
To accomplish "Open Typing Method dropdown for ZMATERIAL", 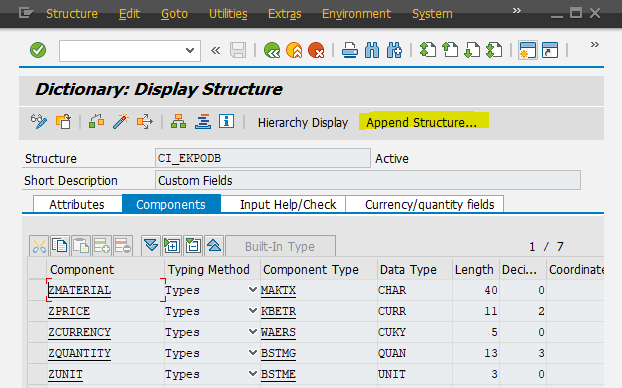I will click(x=252, y=290).
